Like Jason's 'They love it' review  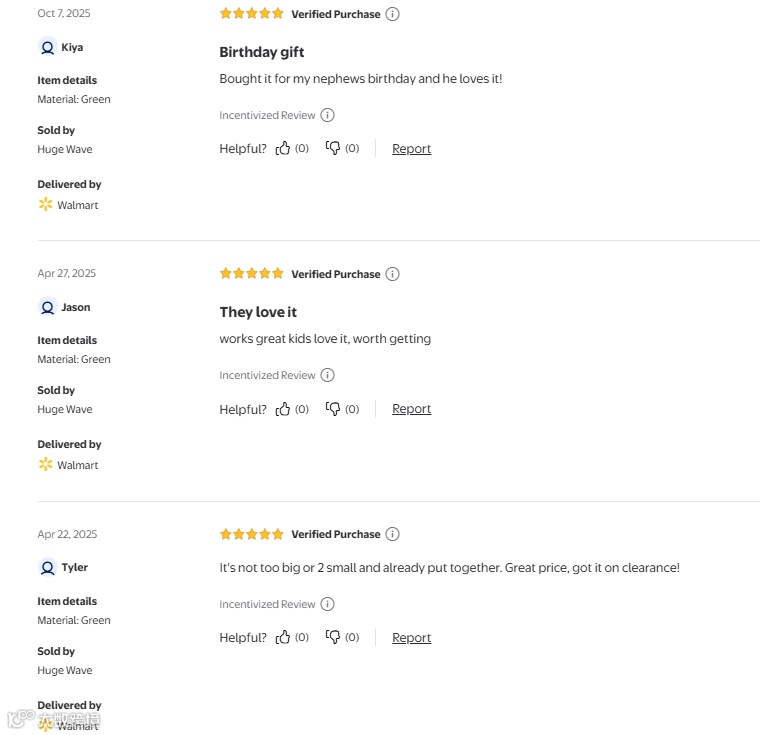pyautogui.click(x=283, y=409)
